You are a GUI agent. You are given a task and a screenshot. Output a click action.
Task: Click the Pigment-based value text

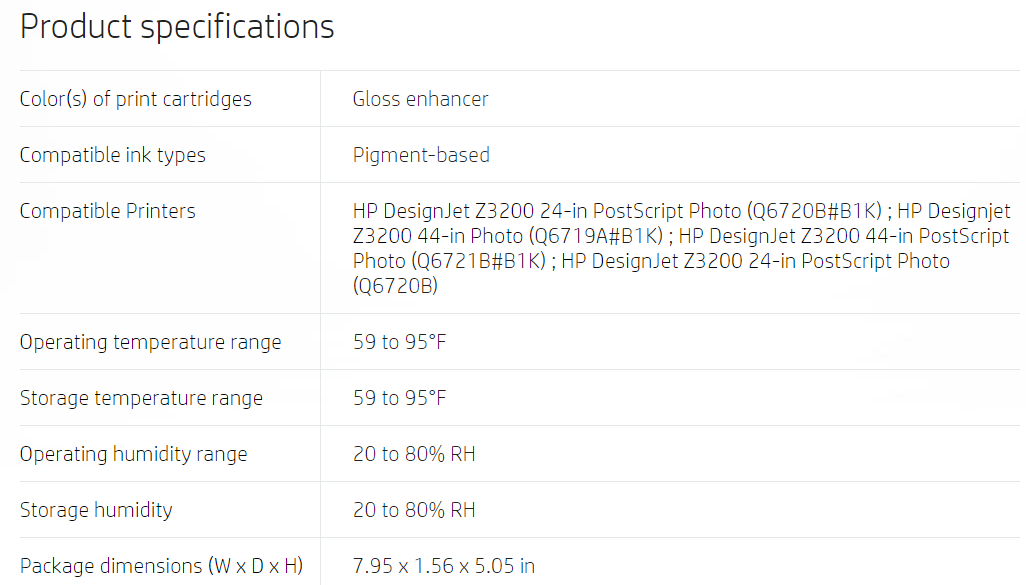pos(421,155)
